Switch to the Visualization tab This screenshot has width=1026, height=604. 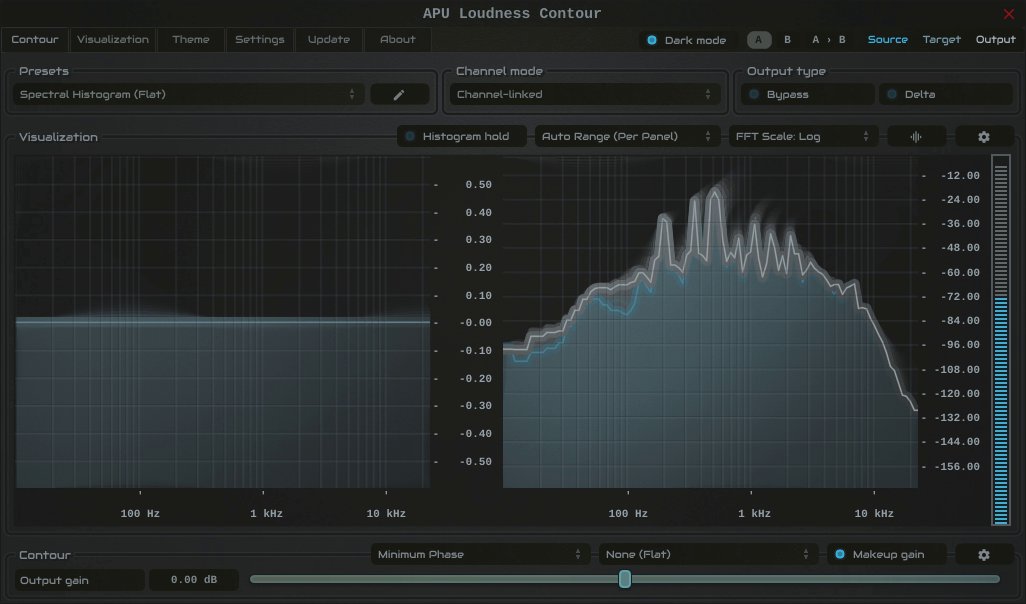[x=113, y=39]
